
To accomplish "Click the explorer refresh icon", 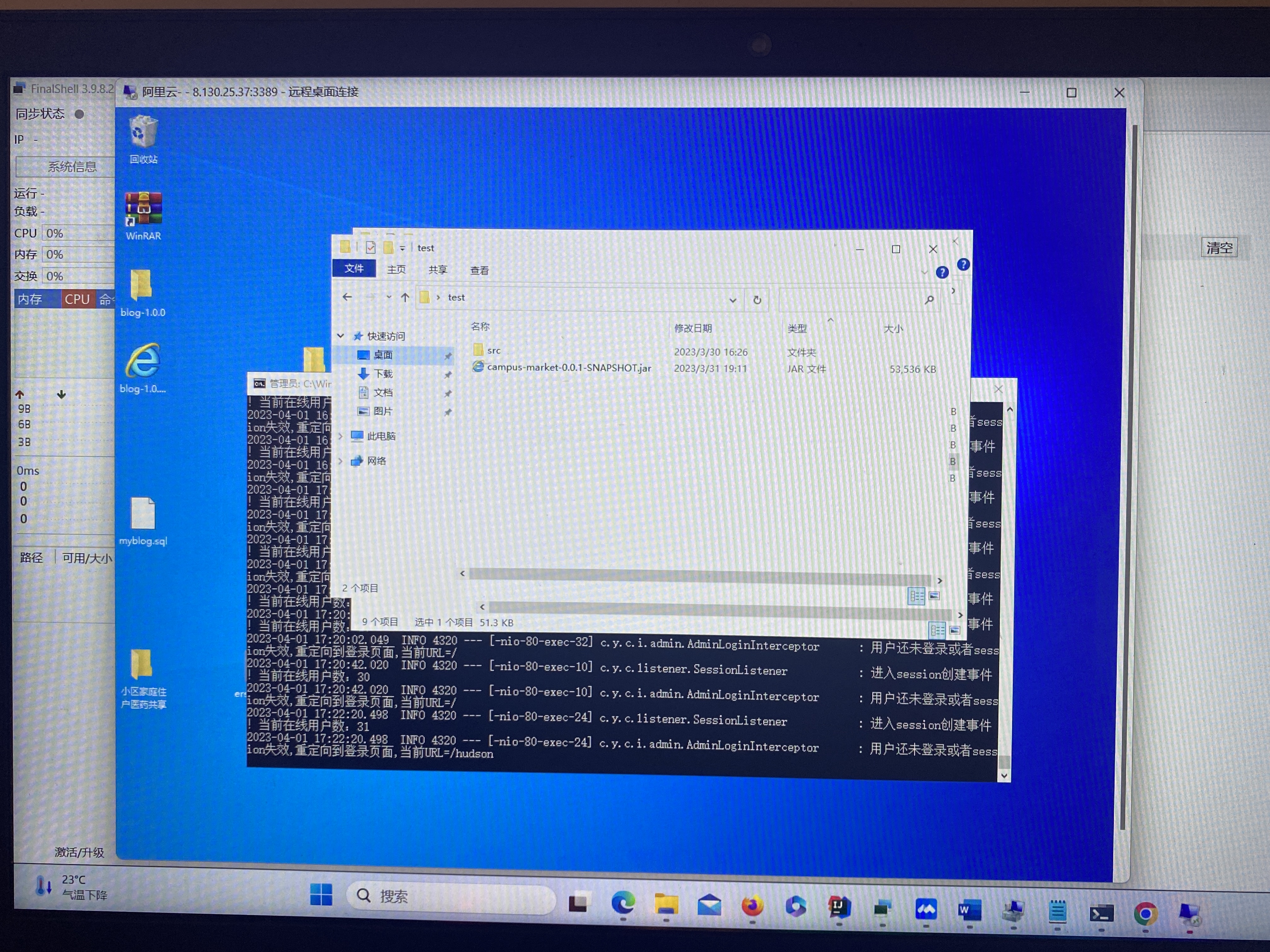I will pyautogui.click(x=757, y=300).
